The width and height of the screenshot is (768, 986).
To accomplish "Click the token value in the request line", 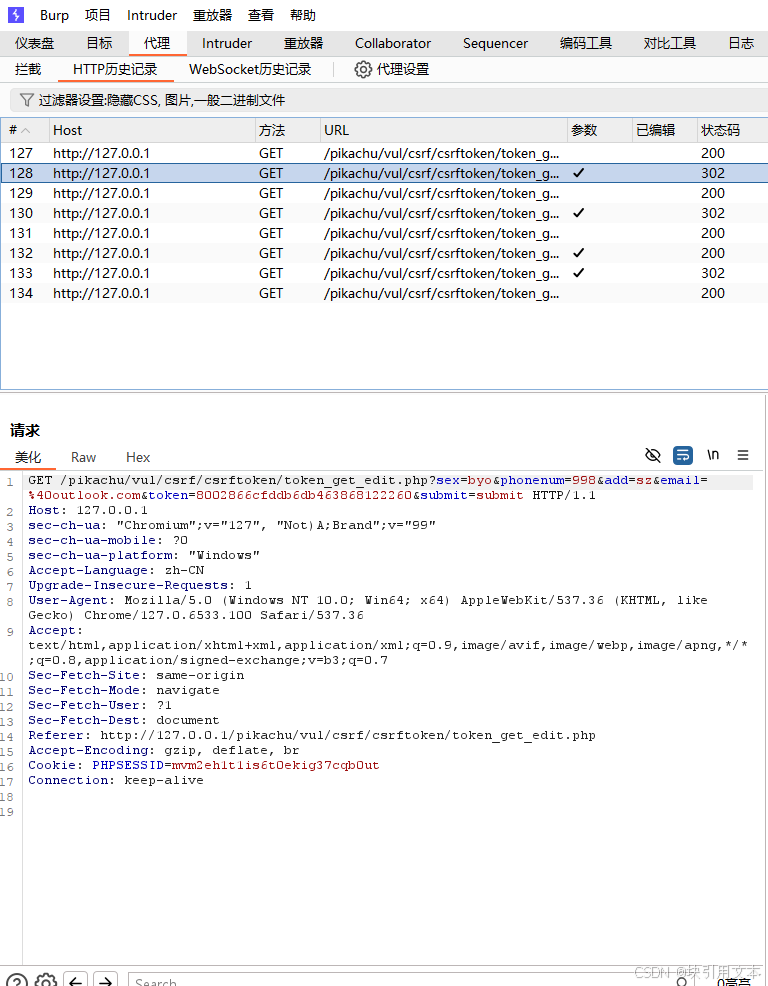I will pyautogui.click(x=304, y=496).
